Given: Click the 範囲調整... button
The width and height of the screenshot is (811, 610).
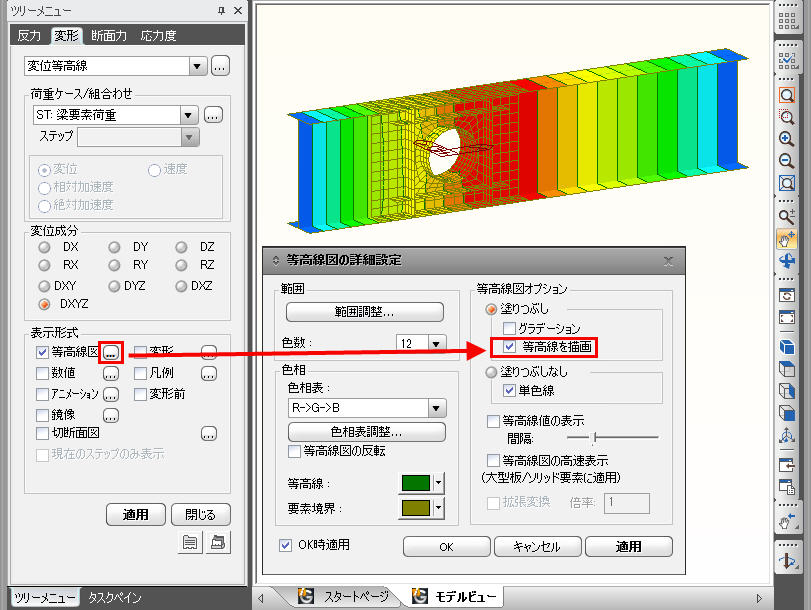Looking at the screenshot, I should click(364, 311).
